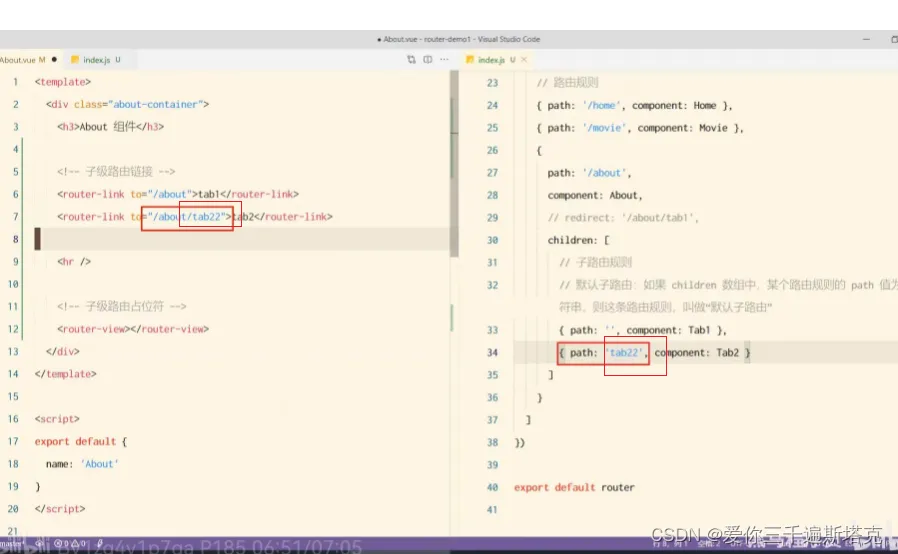
Task: Switch to the About.vue tab
Action: 20,60
